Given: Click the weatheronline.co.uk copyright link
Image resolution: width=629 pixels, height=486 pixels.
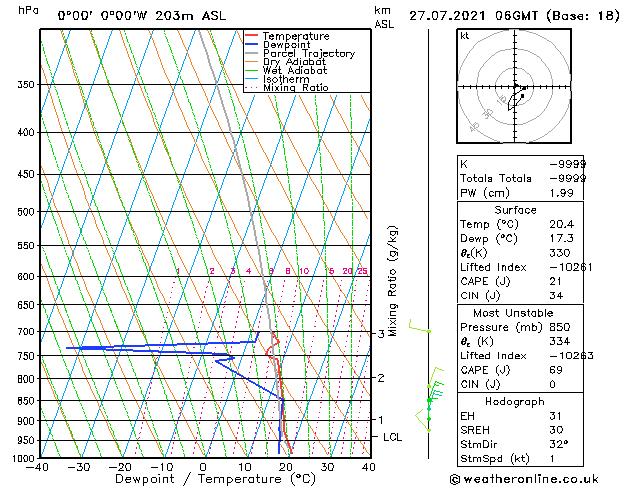Looking at the screenshot, I should click(x=524, y=479).
